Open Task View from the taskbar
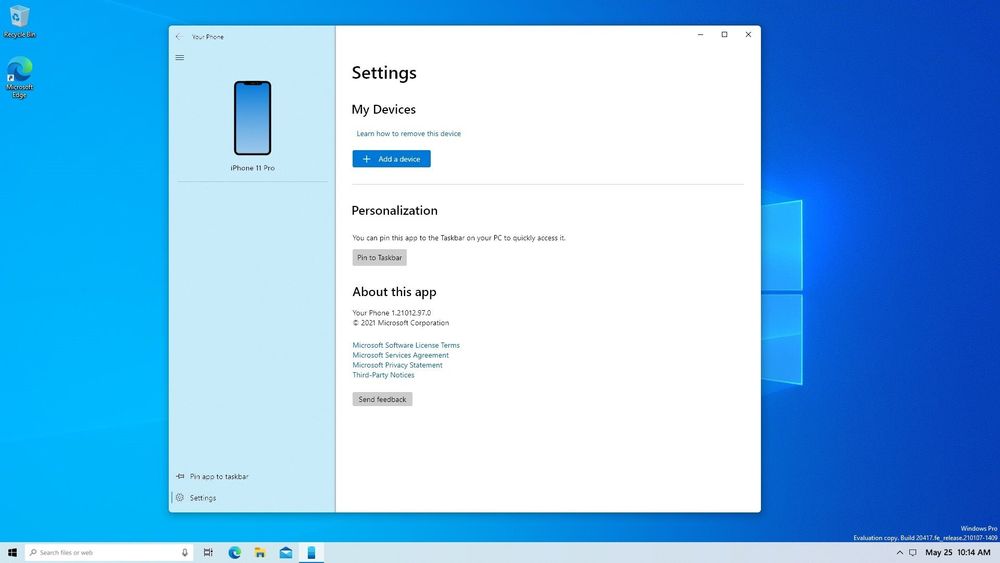Screen dimensions: 1000x563 209,553
